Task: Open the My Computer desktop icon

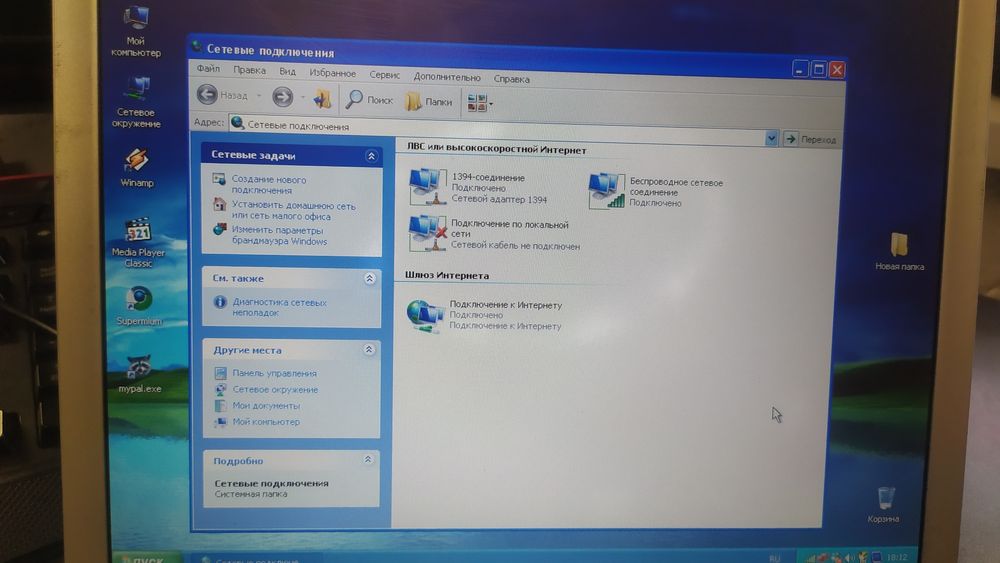Action: (x=135, y=32)
